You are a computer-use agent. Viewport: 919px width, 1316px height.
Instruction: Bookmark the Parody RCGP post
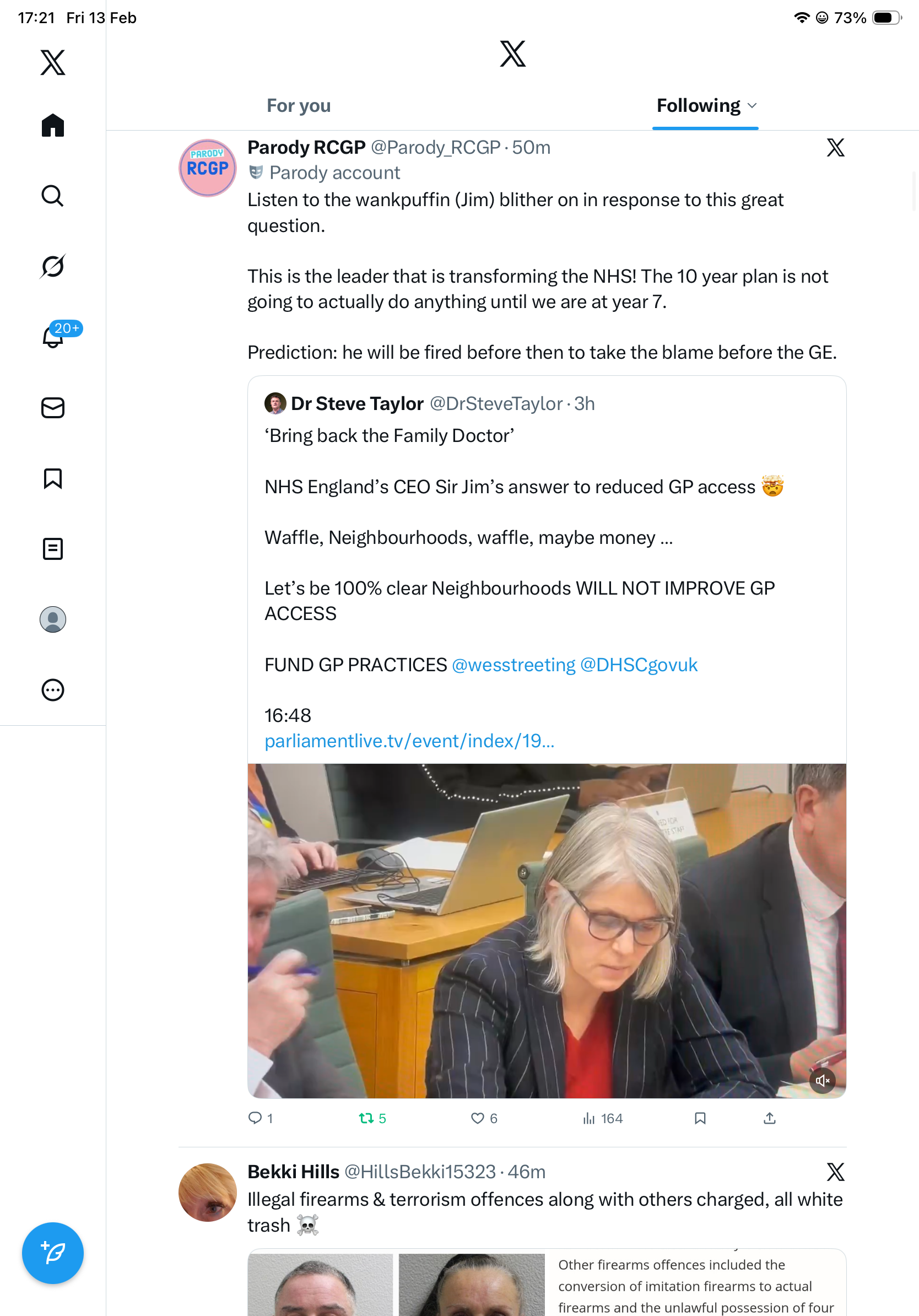click(x=700, y=1118)
